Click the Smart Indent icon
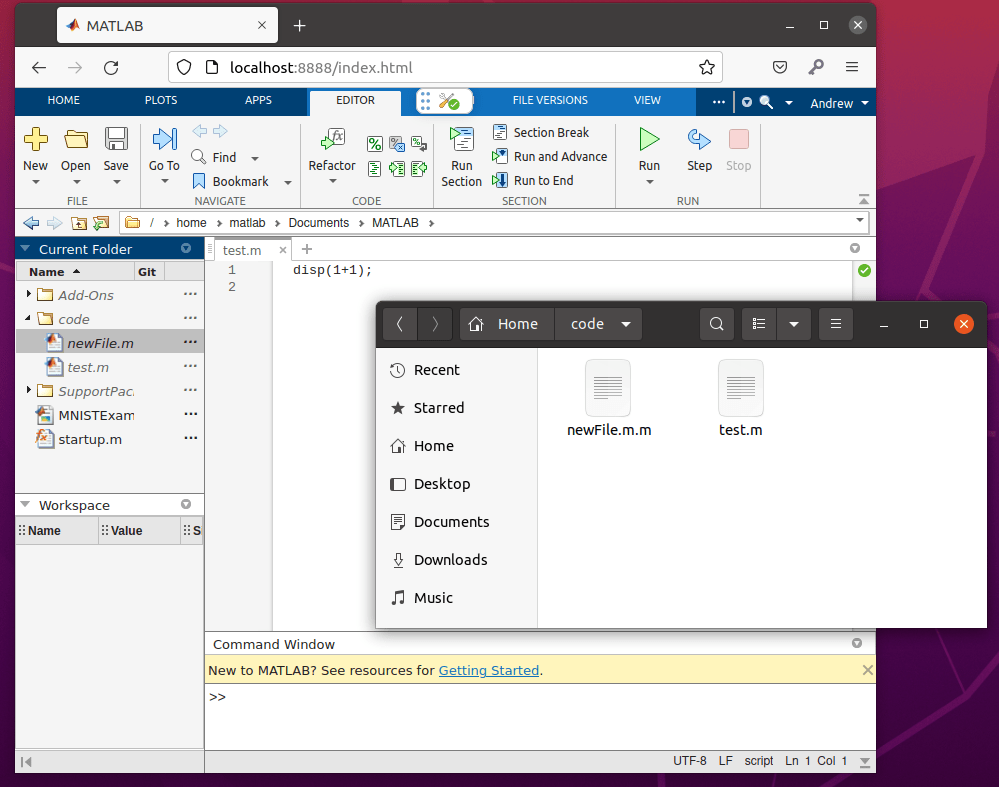The image size is (999, 787). point(375,169)
